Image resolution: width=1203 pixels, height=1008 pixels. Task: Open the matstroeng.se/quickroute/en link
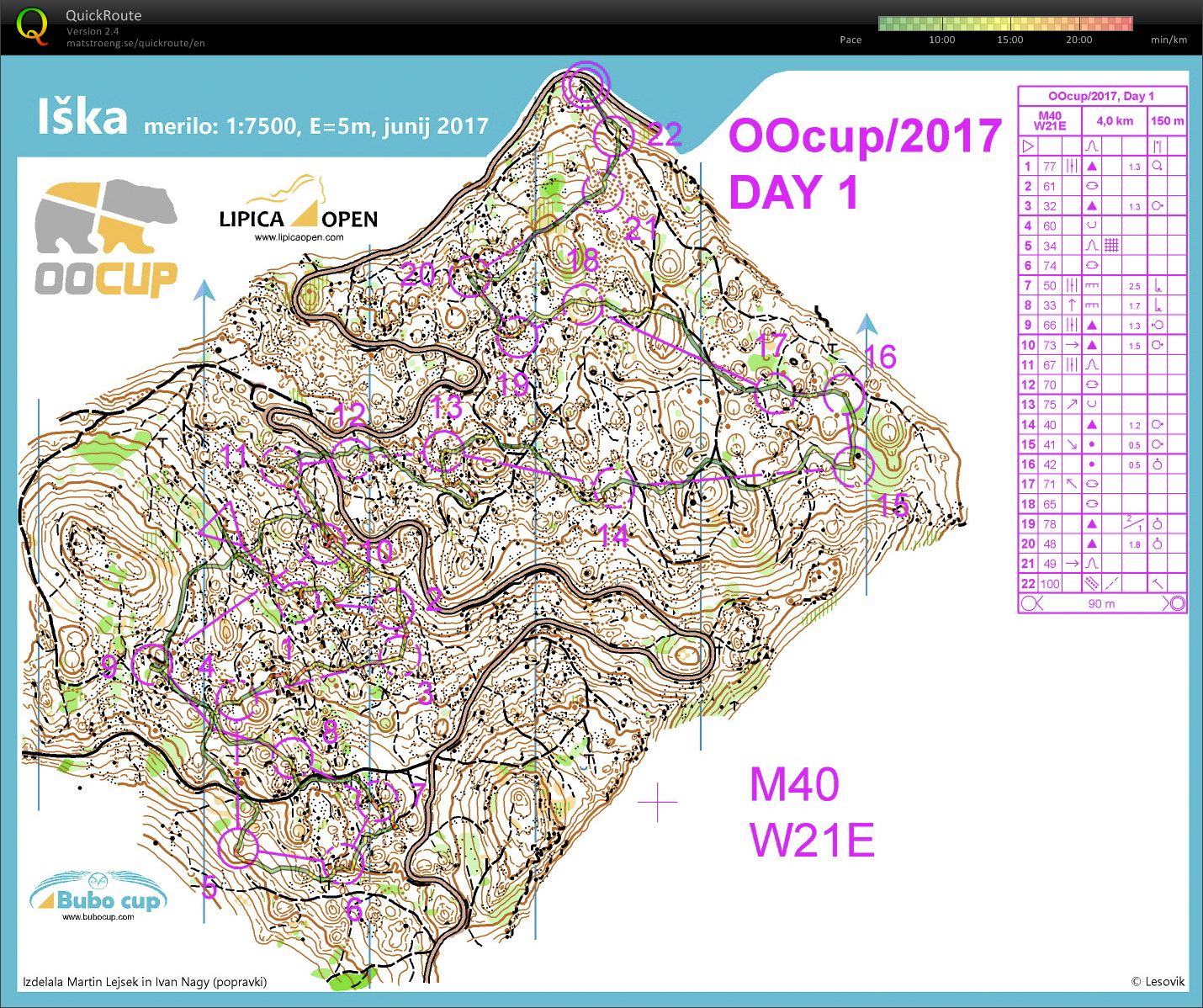[135, 43]
